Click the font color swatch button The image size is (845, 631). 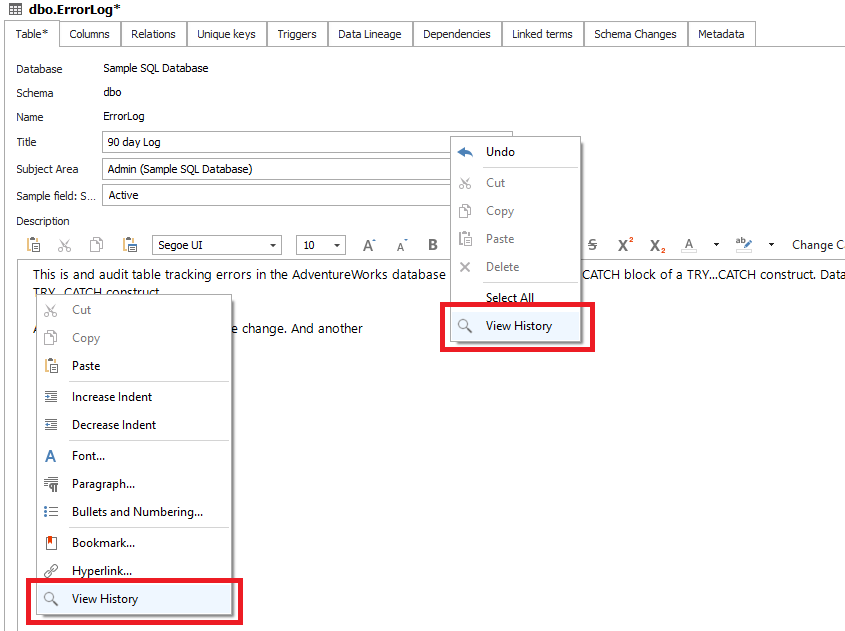point(689,245)
